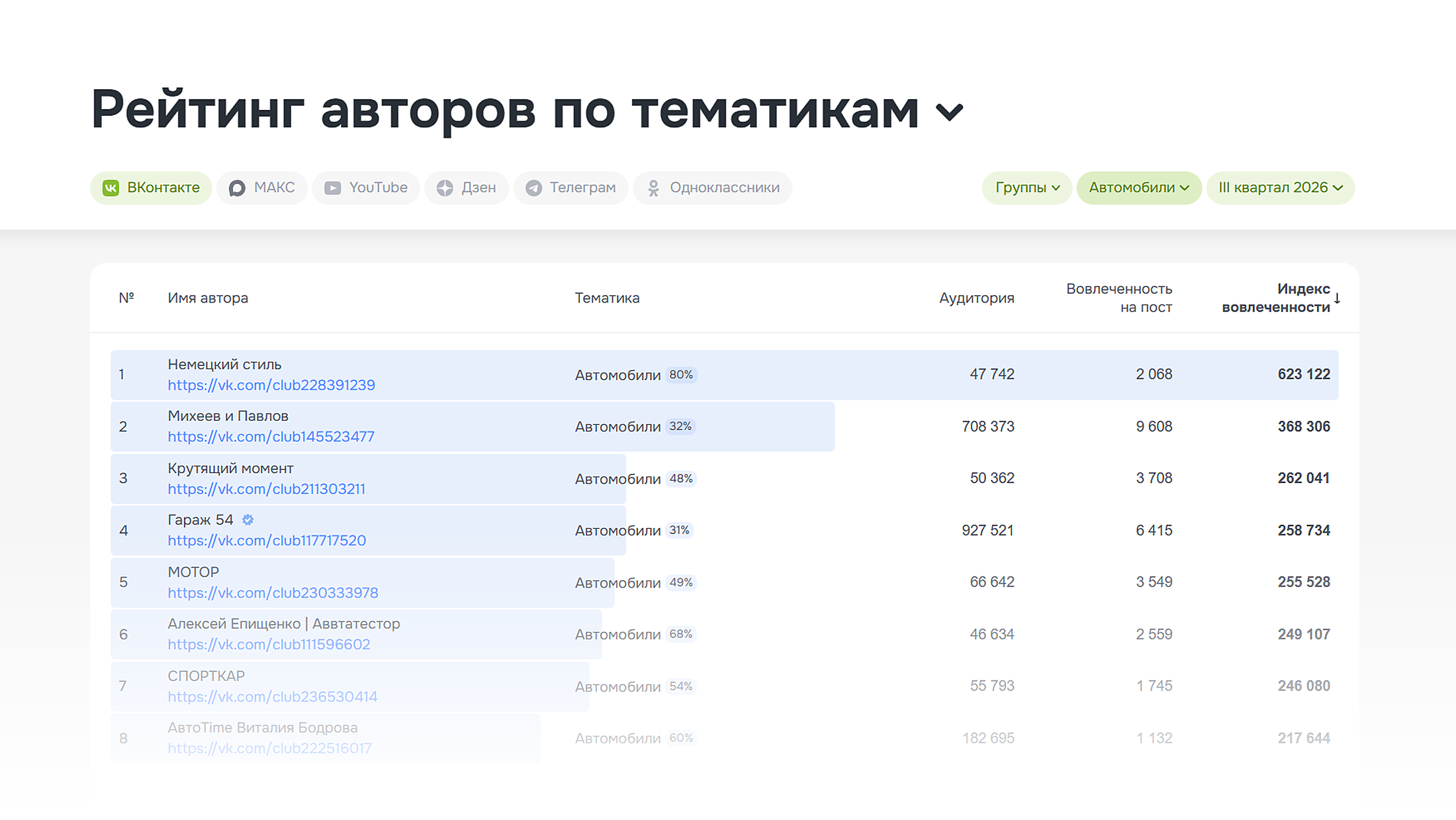Click the Telegram paper plane icon
The image size is (1456, 820).
click(x=533, y=189)
